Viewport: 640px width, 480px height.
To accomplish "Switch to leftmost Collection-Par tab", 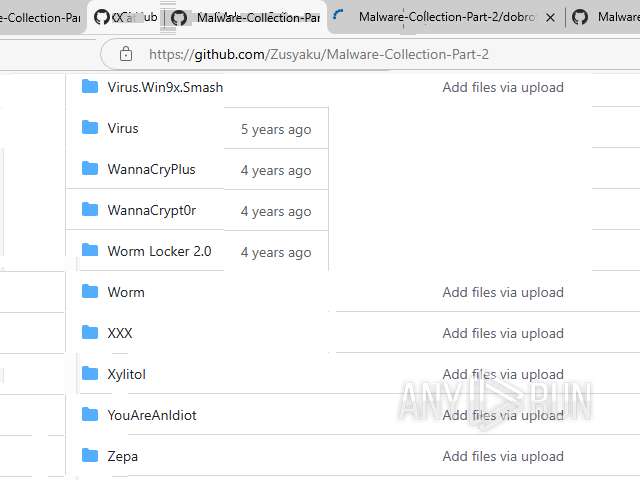I will [x=41, y=17].
